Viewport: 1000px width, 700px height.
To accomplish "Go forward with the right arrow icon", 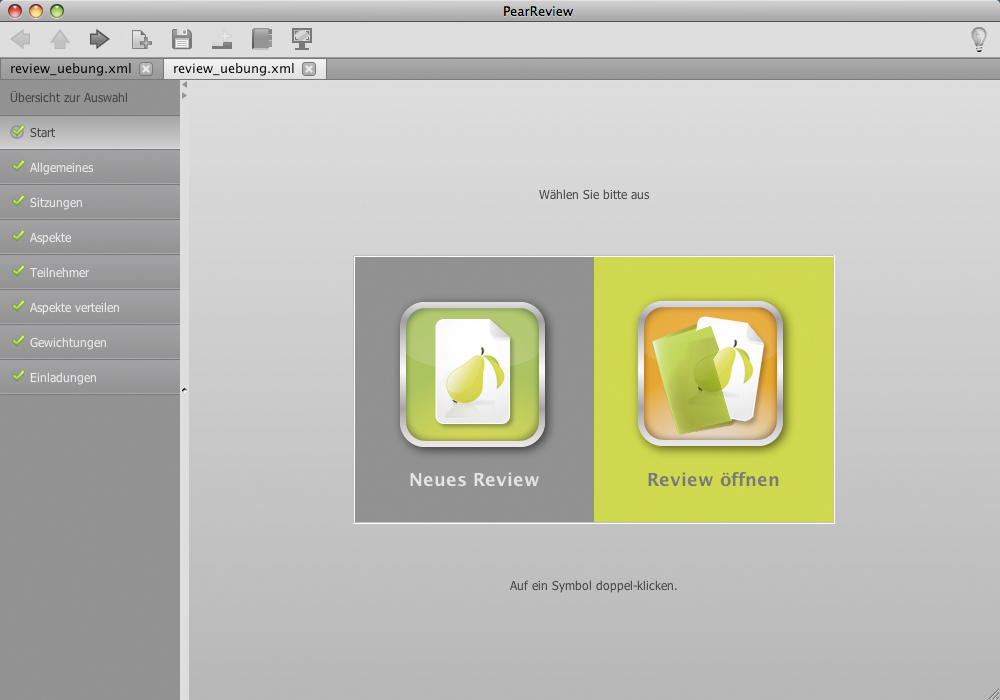I will (99, 39).
